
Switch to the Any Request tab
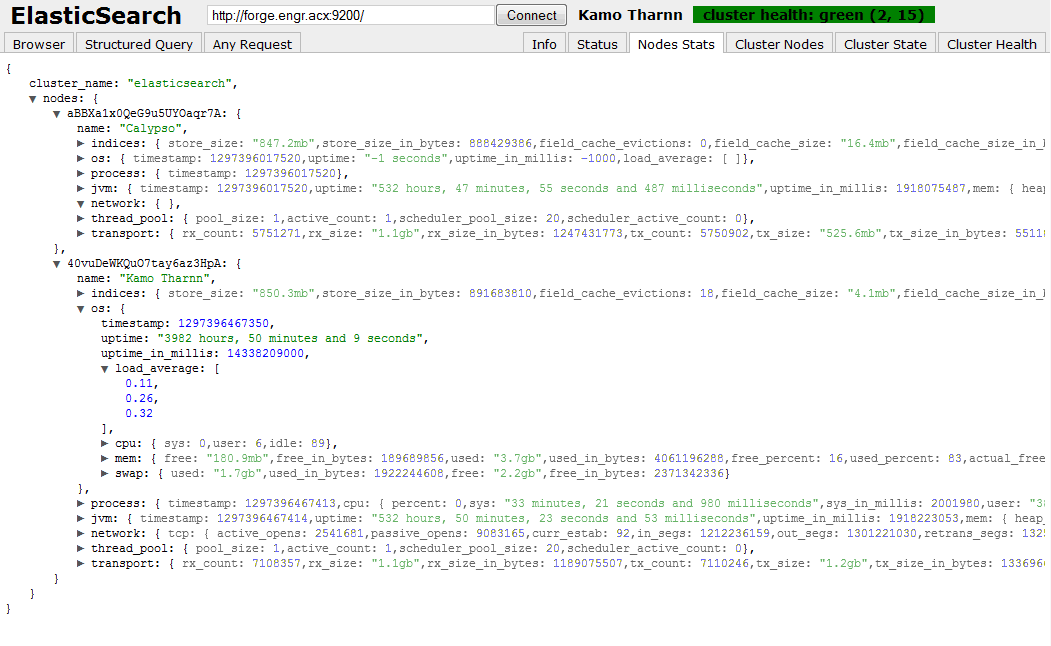[251, 43]
